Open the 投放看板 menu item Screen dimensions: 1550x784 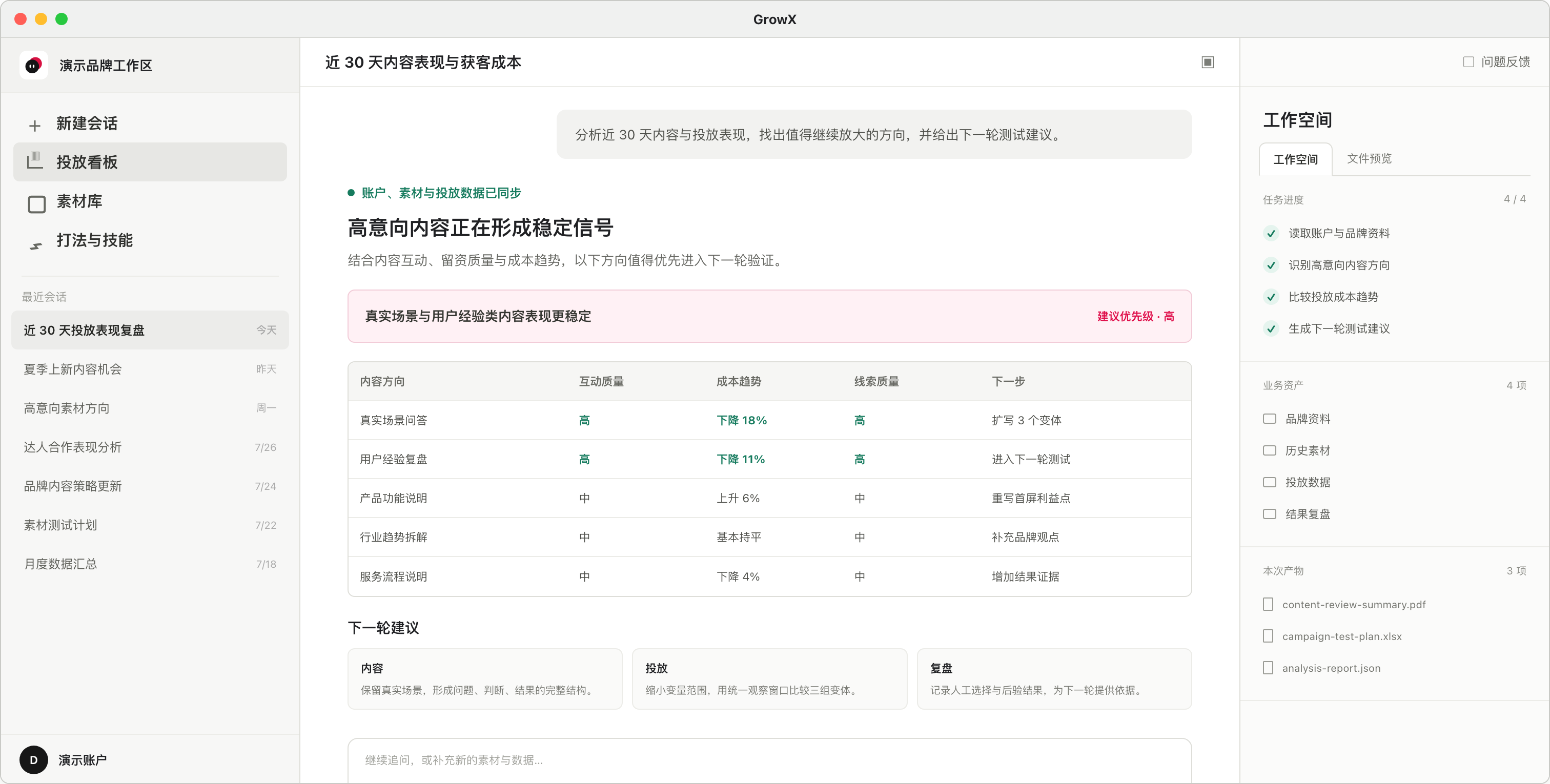pyautogui.click(x=150, y=162)
